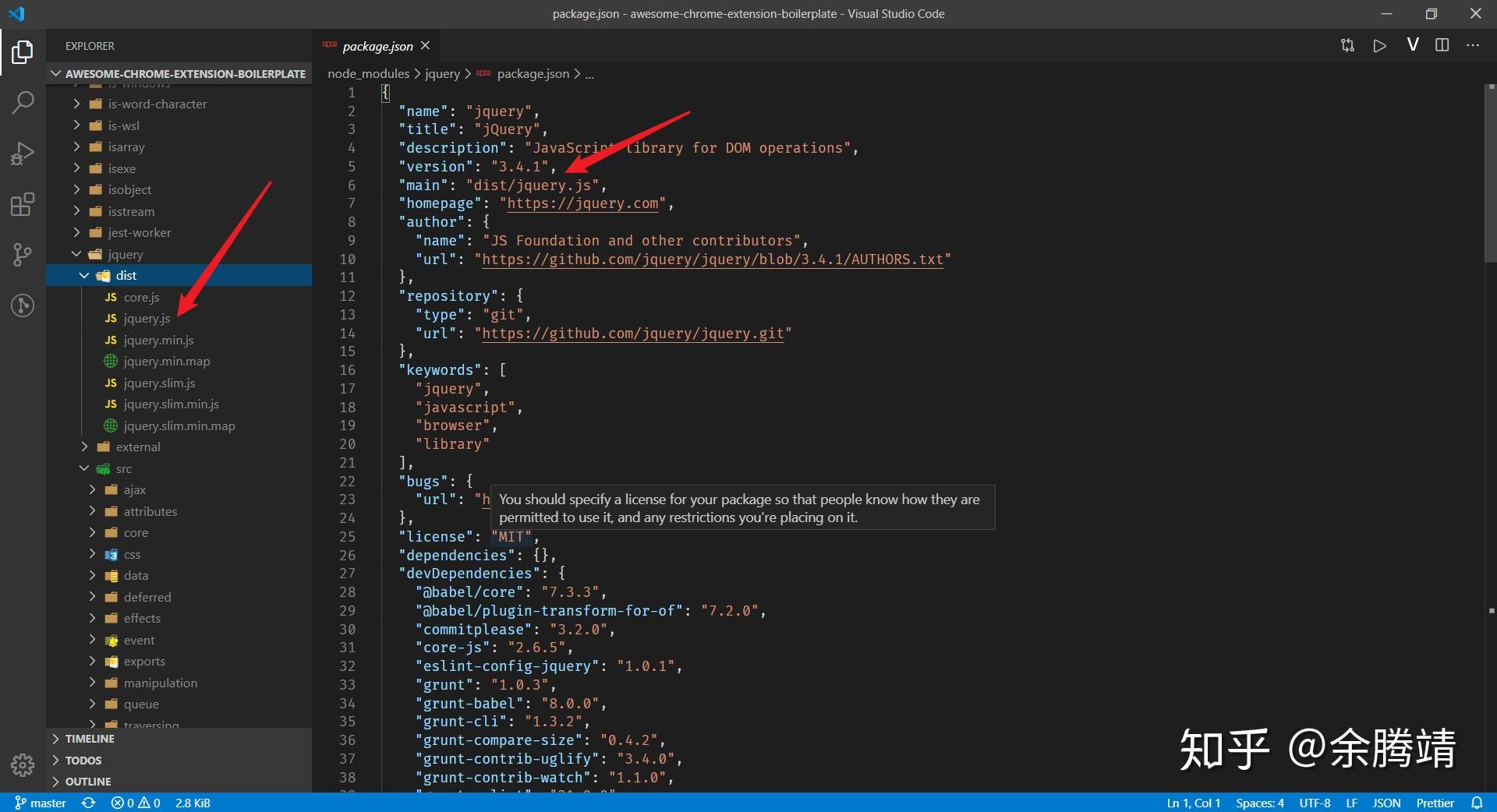Collapse the AWESOME-CHROME-EXTENSION-BOILERPLATE section
Image resolution: width=1497 pixels, height=812 pixels.
(179, 74)
